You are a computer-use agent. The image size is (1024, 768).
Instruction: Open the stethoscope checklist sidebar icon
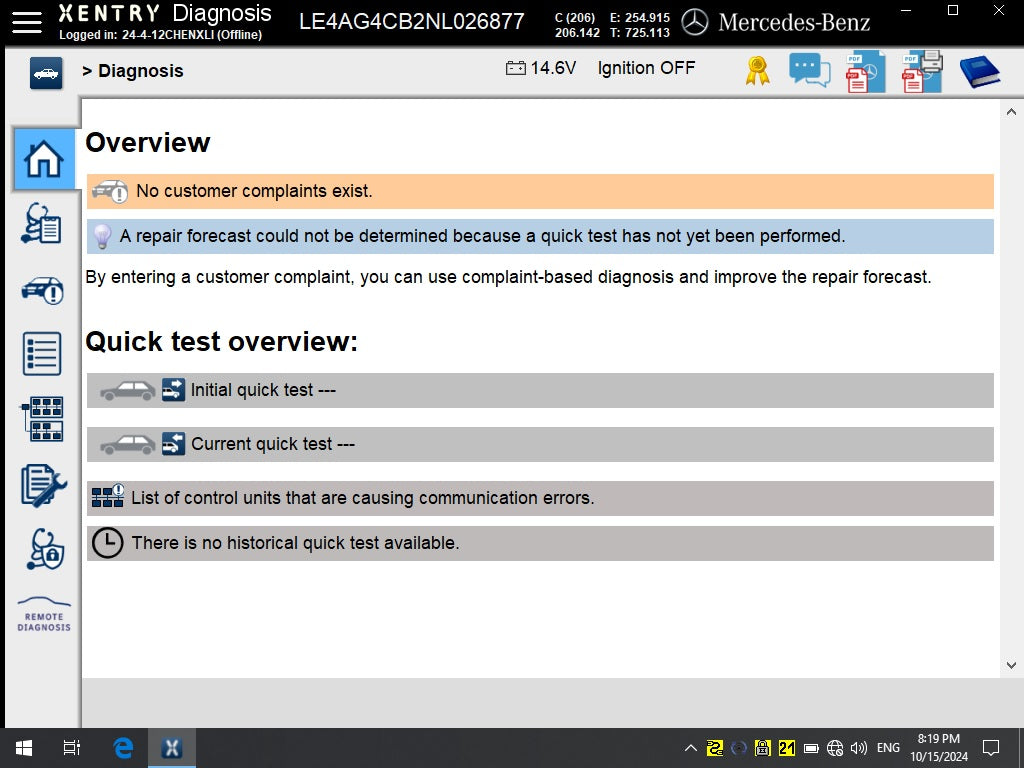pyautogui.click(x=43, y=223)
